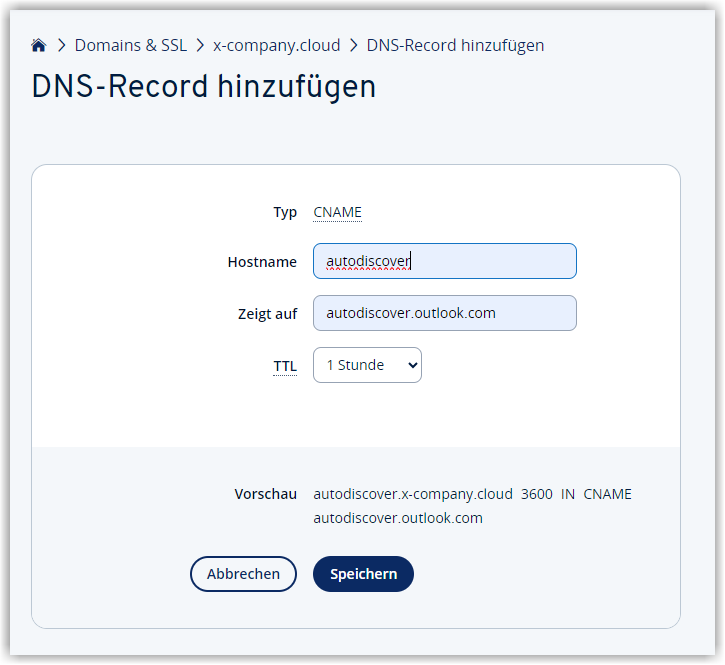Viewport: 725px width, 665px height.
Task: Click the Hostname label
Action: coord(262,262)
